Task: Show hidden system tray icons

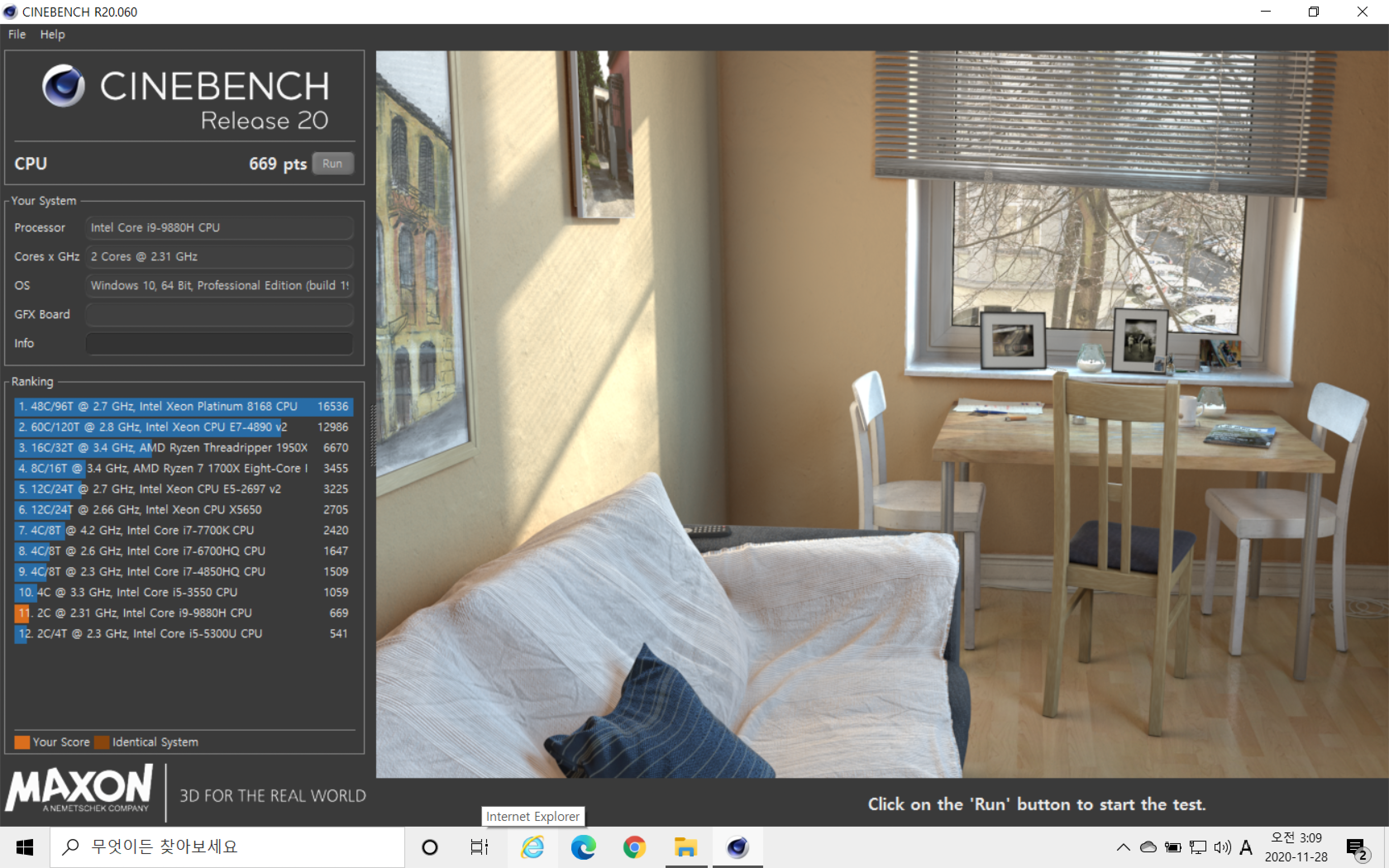Action: point(1123,847)
